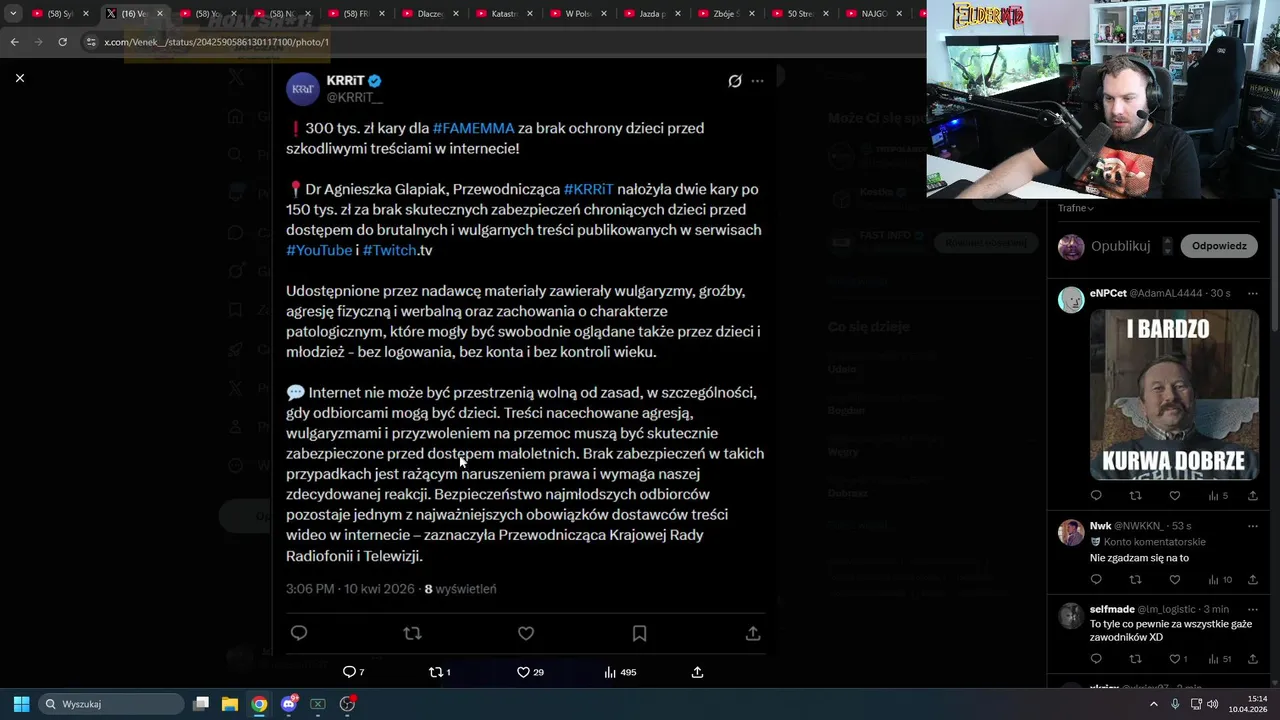Open KRRiT post's three-dot more menu

point(757,81)
